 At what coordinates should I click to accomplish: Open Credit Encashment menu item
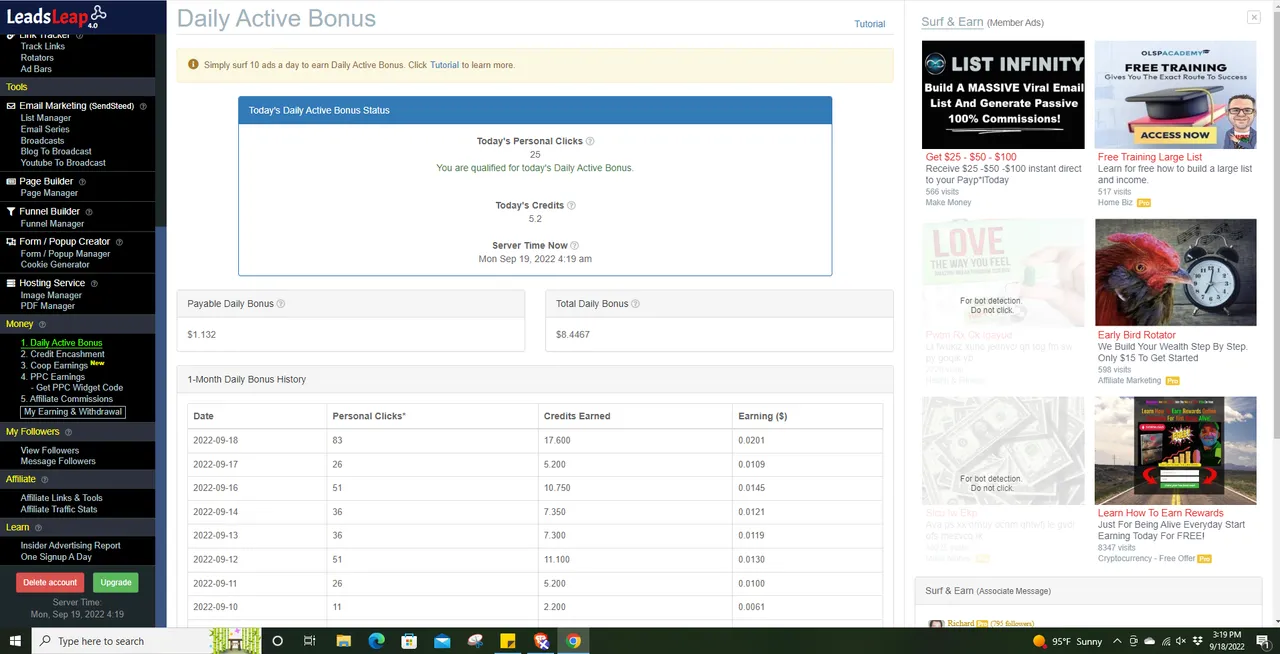[62, 354]
